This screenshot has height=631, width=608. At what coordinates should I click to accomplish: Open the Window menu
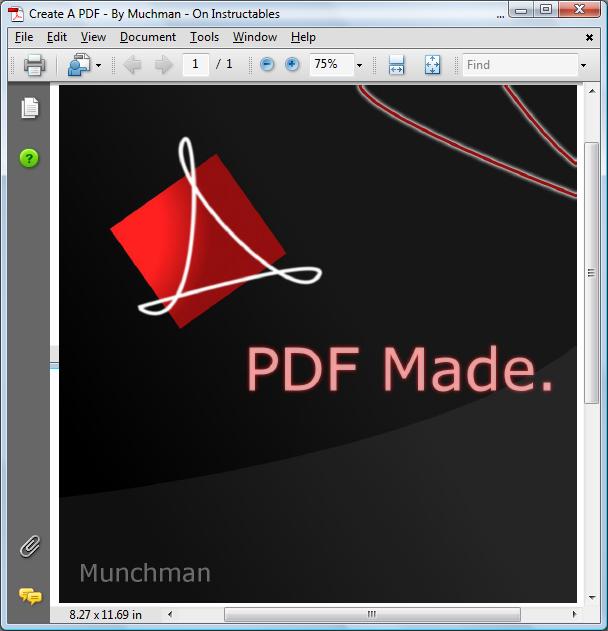coord(255,37)
